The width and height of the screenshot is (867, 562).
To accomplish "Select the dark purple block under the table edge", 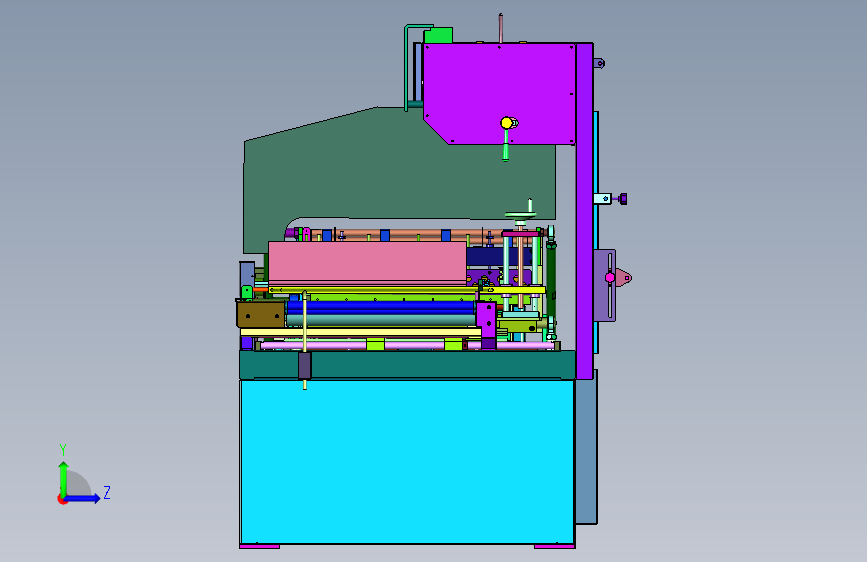I will click(x=305, y=366).
